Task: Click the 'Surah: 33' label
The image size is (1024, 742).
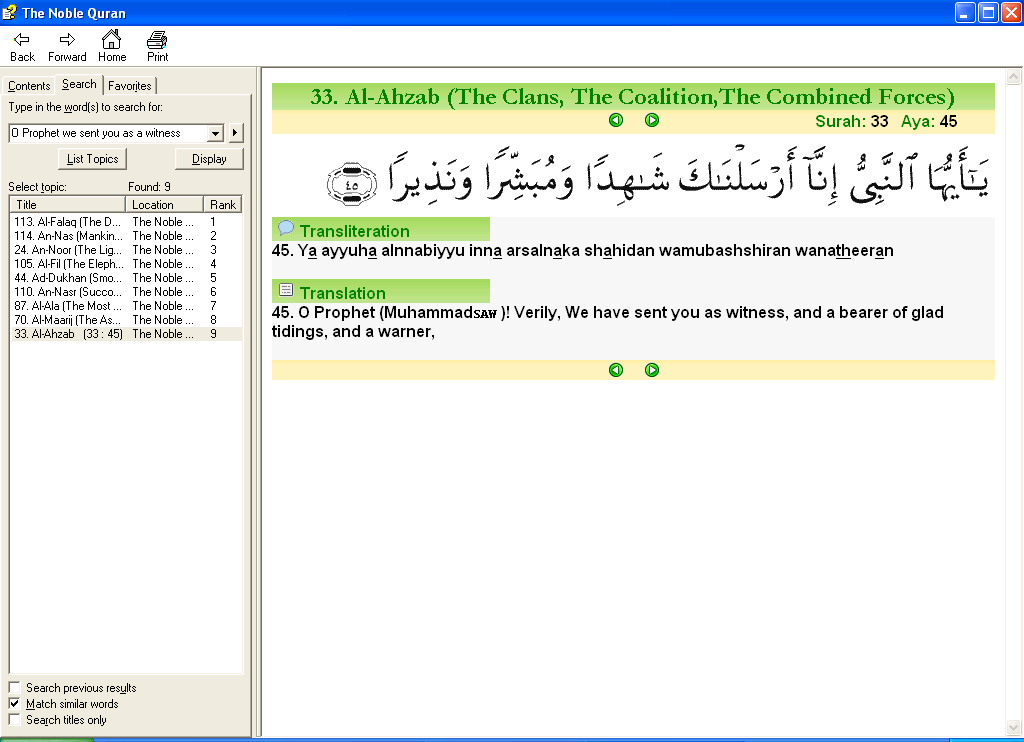Action: click(852, 121)
